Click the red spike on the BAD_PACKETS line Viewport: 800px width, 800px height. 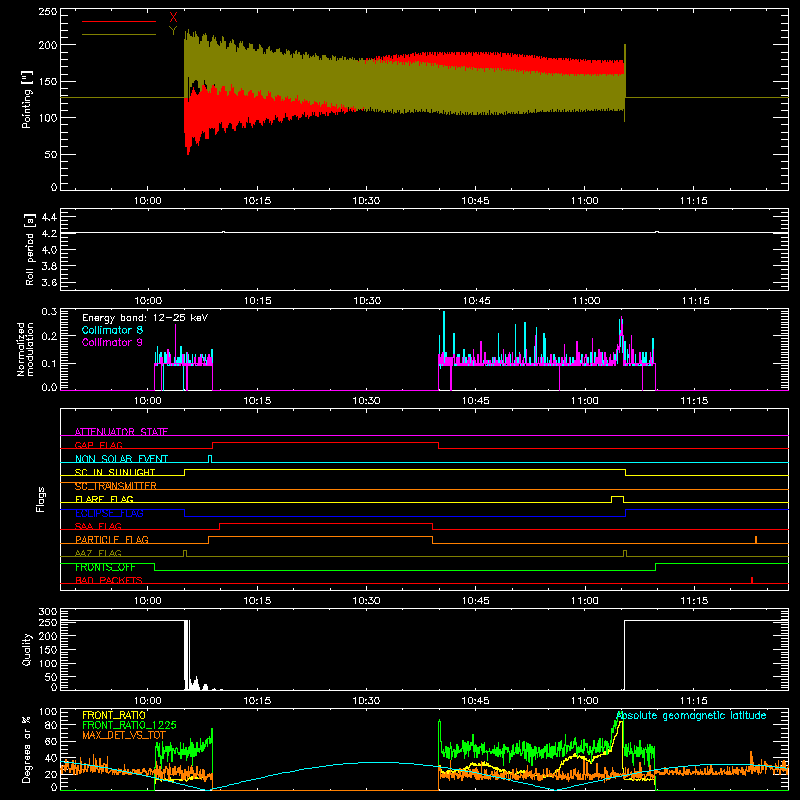(x=752, y=580)
